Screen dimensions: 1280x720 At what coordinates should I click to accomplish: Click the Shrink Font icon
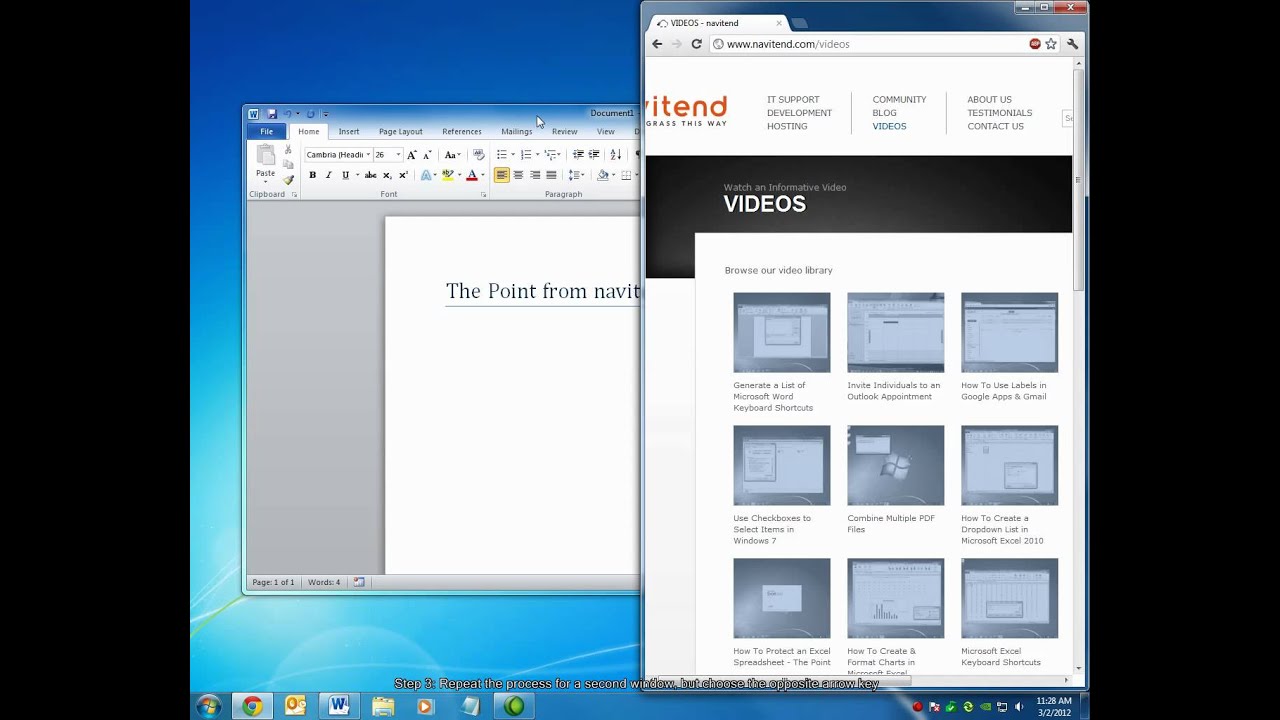[x=427, y=155]
